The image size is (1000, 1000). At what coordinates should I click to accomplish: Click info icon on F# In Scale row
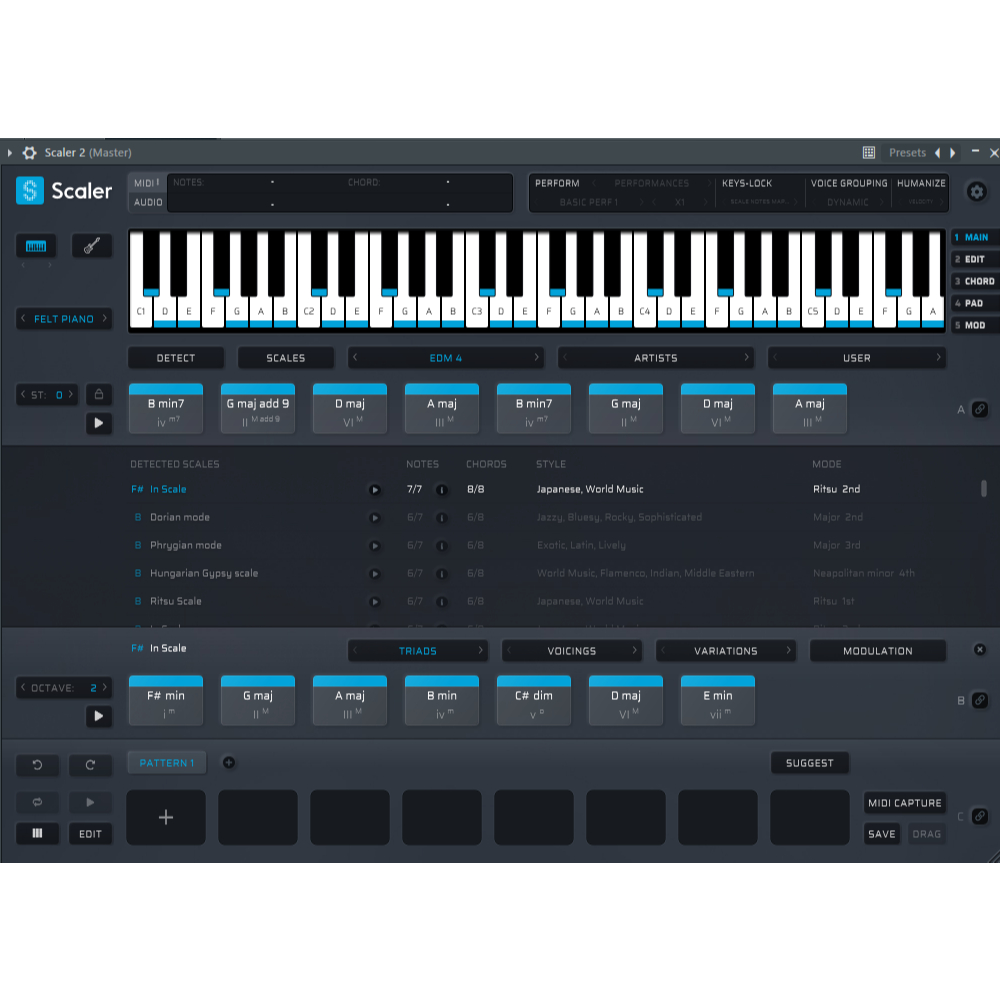(x=441, y=490)
